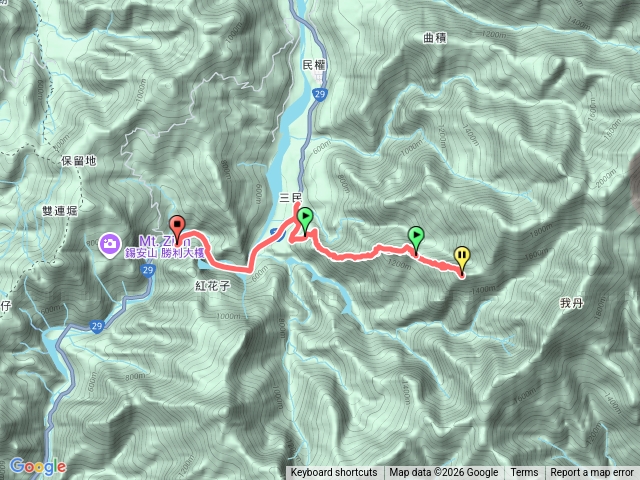The width and height of the screenshot is (640, 480).
Task: Click the green start marker near 三民
Action: (x=305, y=221)
